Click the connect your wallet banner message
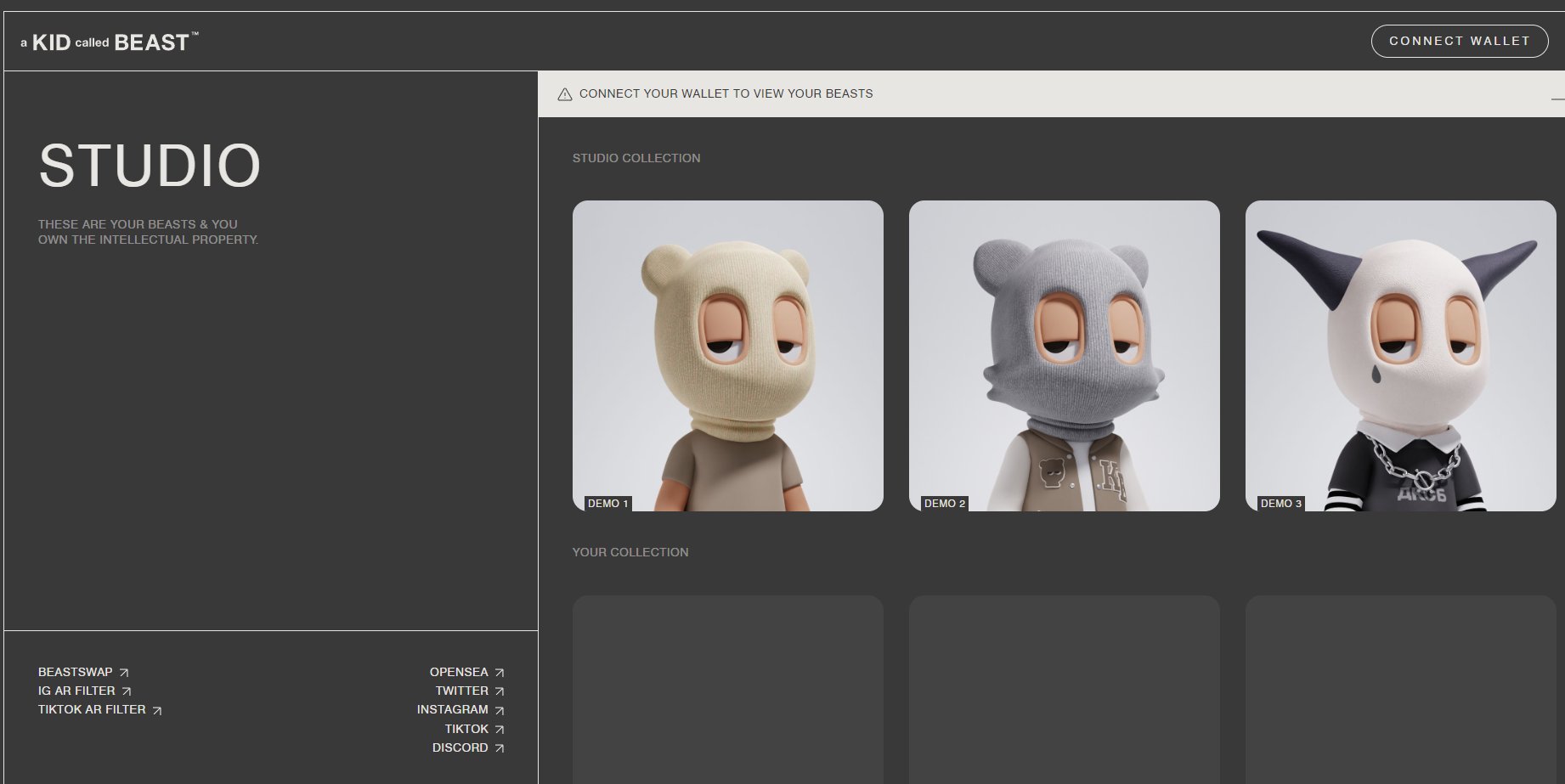Viewport: 1565px width, 784px height. pos(726,93)
